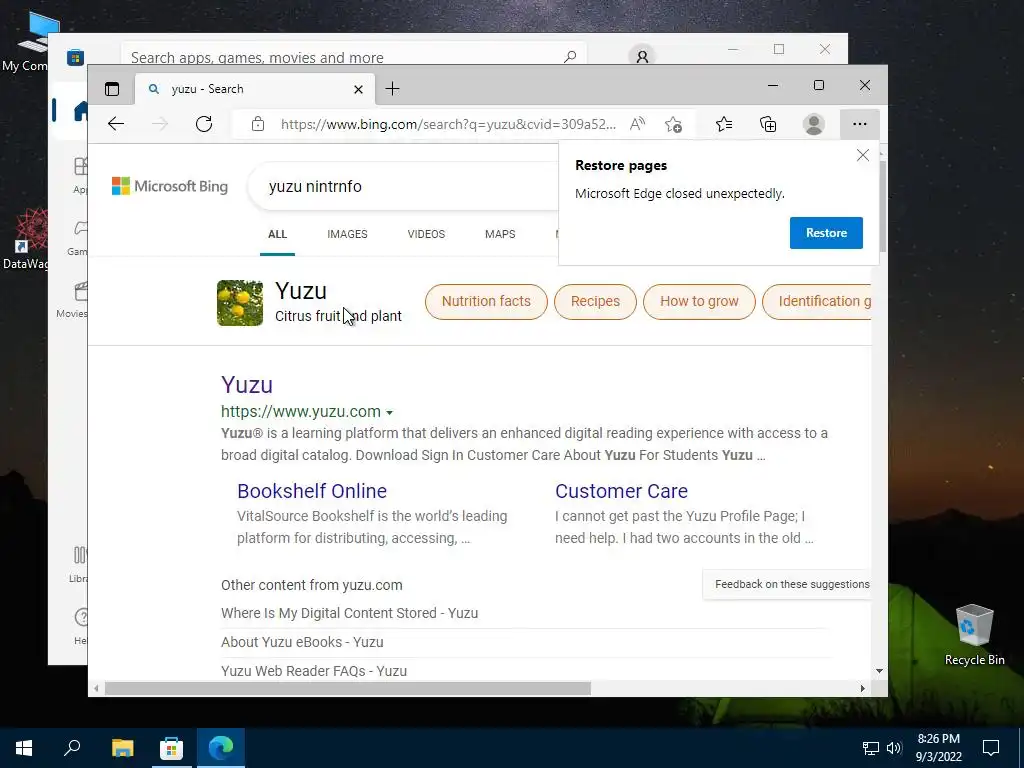
Task: Open taskbar search magnifier
Action: coord(72,748)
